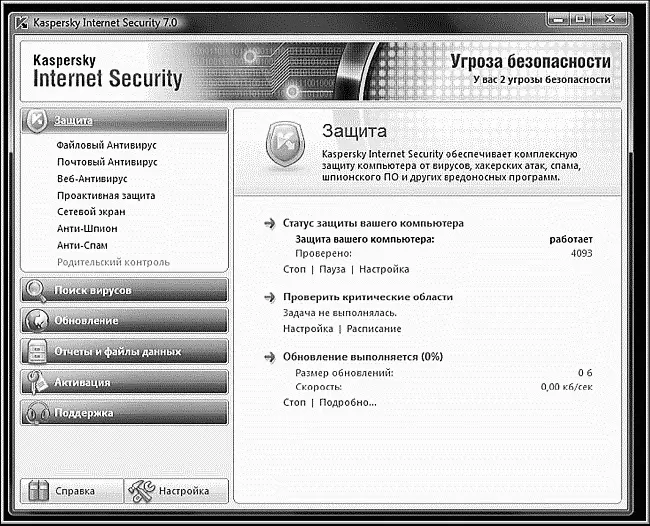Click arrow icon beside Обновление выполняется
The width and height of the screenshot is (650, 526).
[x=270, y=357]
